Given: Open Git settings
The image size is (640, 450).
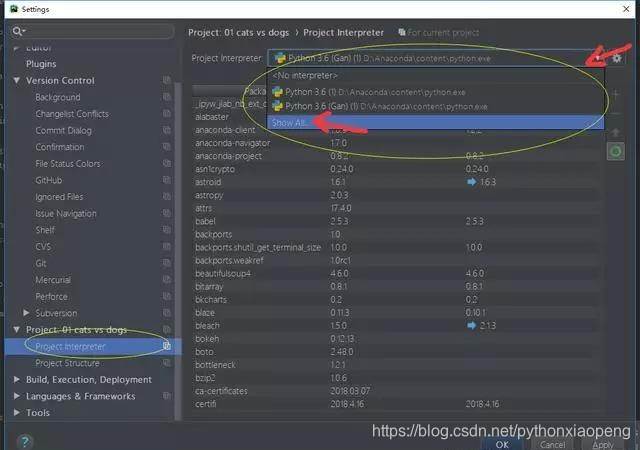Looking at the screenshot, I should pos(41,263).
